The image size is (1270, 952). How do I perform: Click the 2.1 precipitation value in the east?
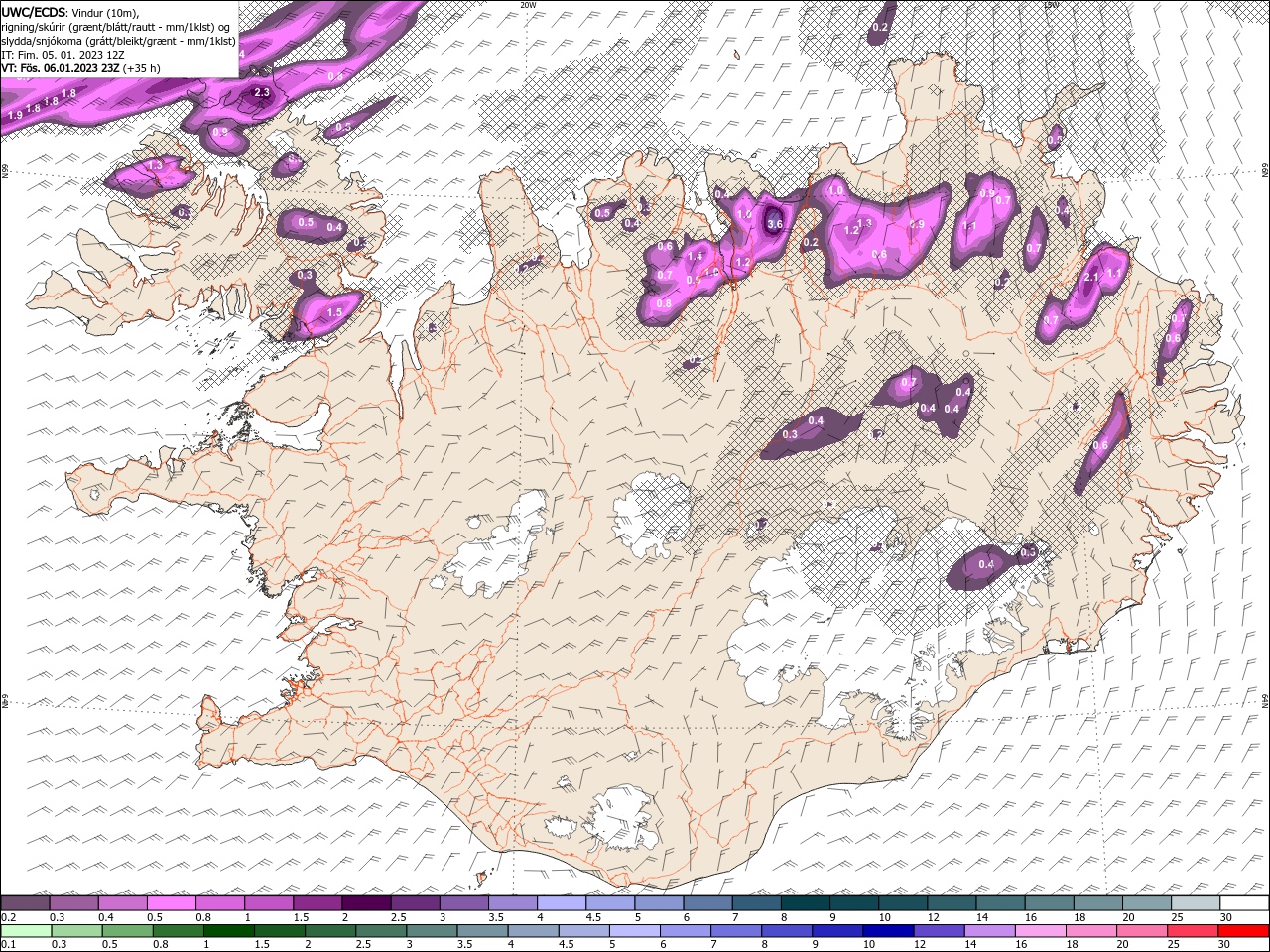[1091, 277]
